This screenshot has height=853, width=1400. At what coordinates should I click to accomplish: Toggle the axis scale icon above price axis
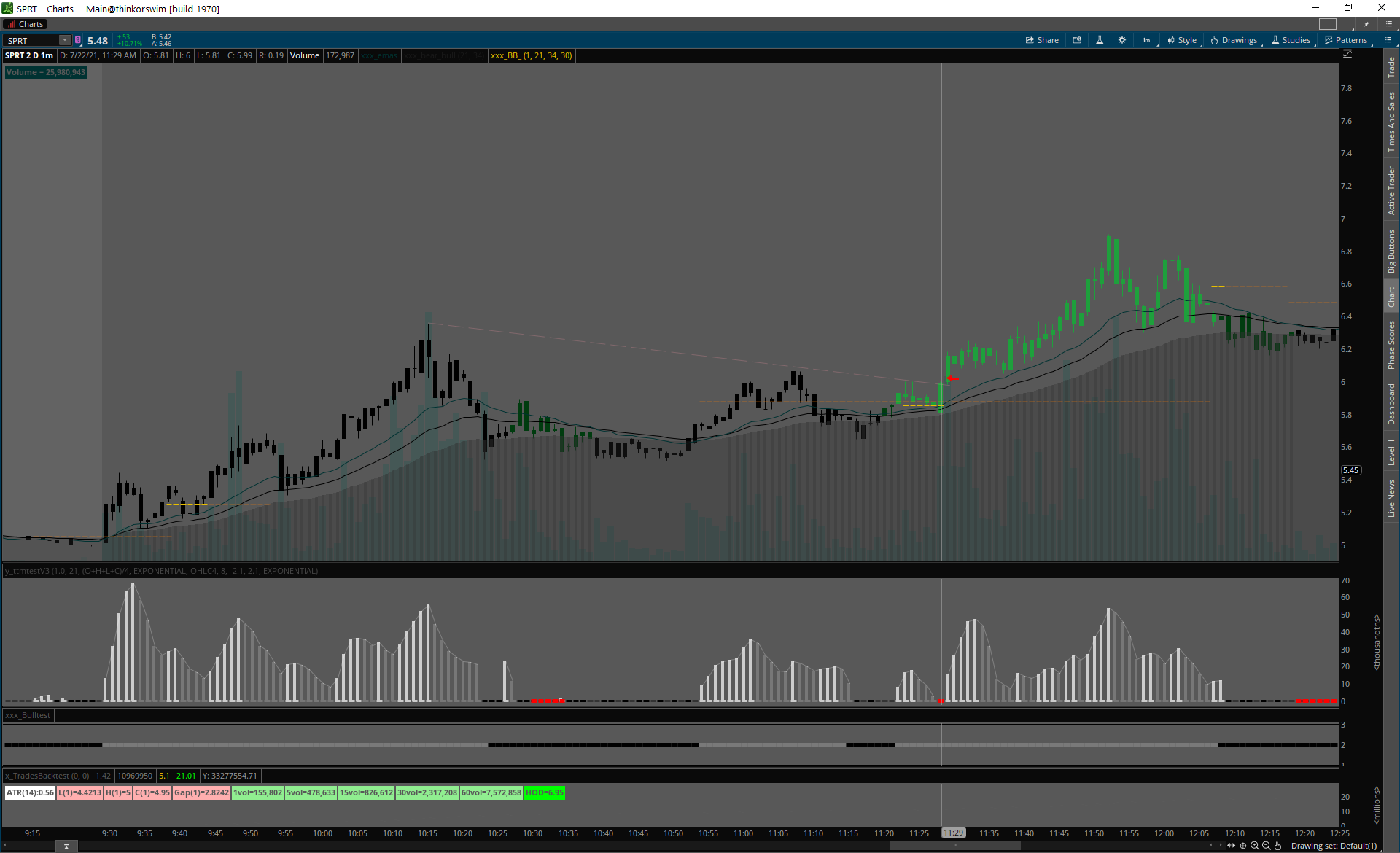pos(1347,55)
